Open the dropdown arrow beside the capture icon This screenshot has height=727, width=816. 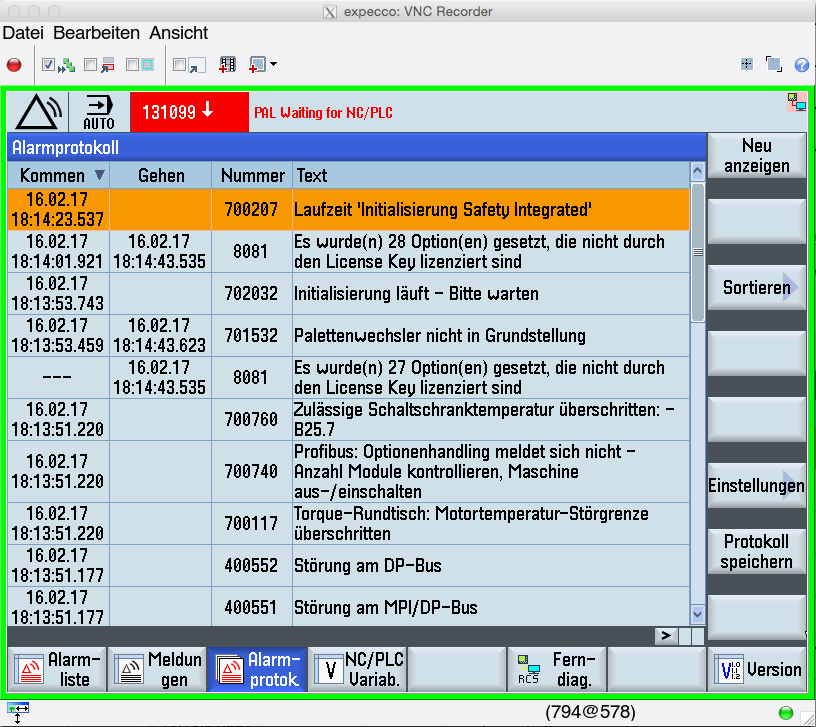(273, 65)
